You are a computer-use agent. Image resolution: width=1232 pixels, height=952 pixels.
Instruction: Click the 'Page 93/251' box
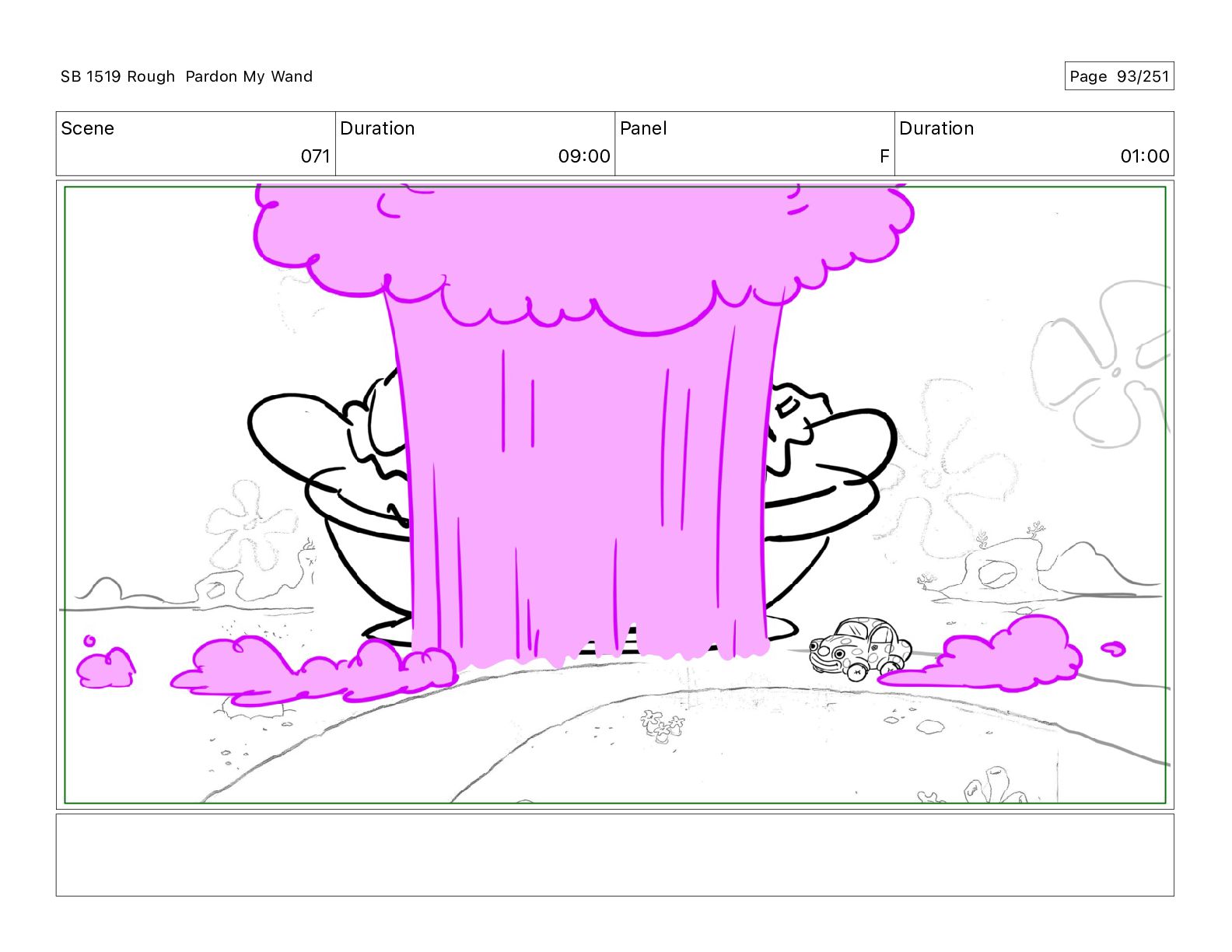pos(1118,76)
